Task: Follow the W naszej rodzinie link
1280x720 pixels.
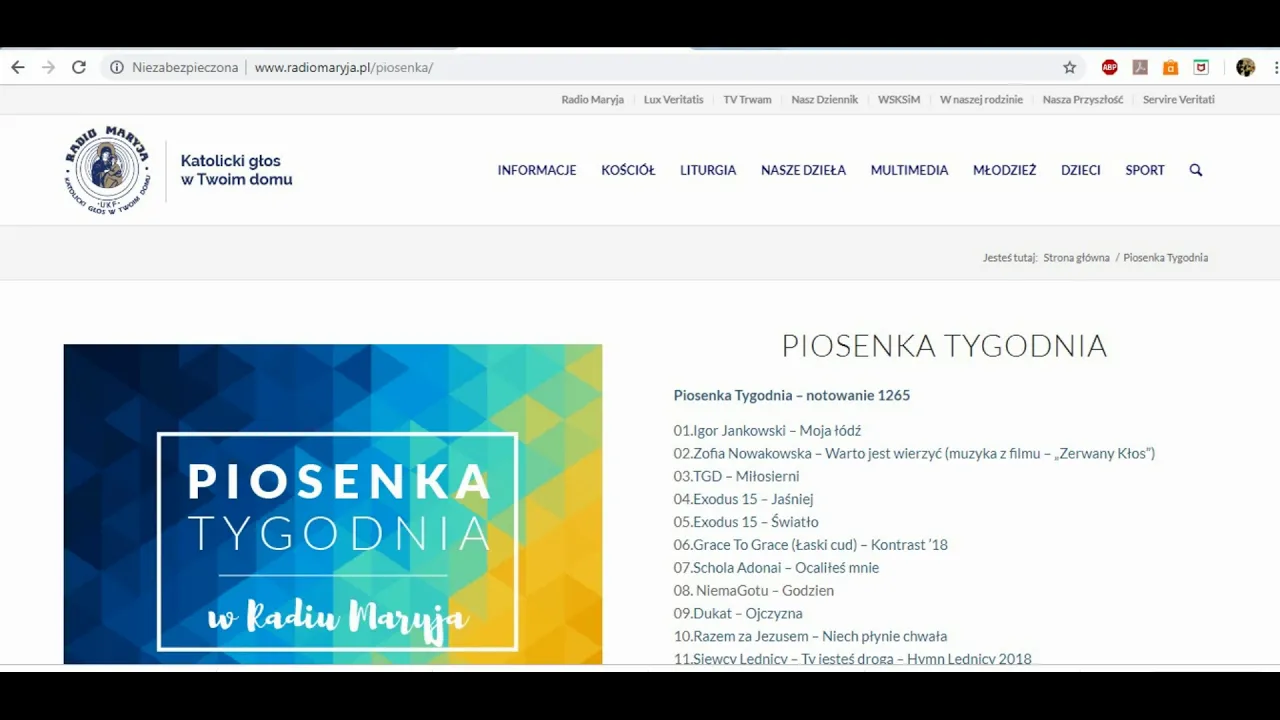Action: tap(981, 100)
